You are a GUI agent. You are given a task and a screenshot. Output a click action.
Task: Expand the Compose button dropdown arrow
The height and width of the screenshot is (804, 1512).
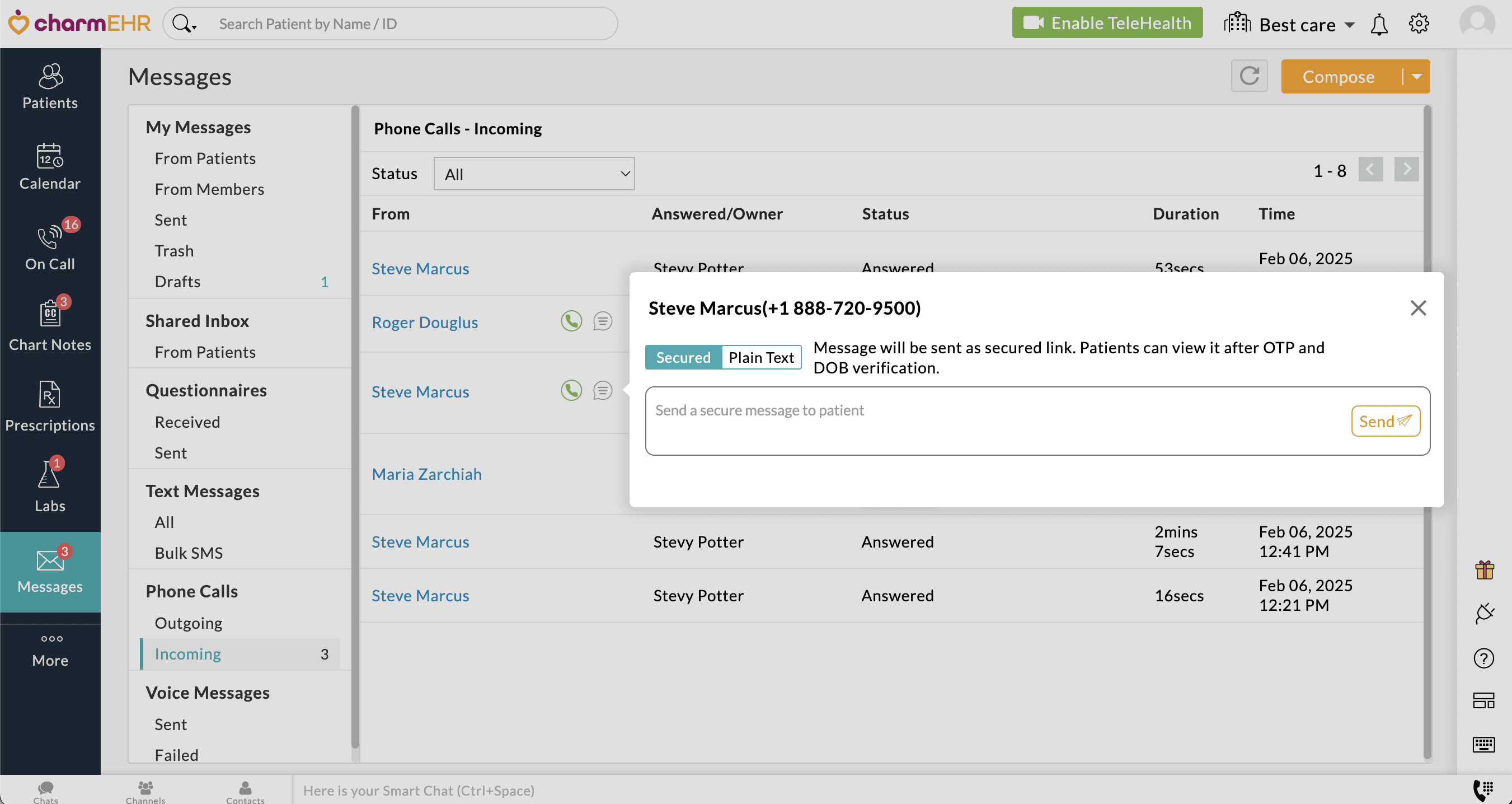pyautogui.click(x=1416, y=76)
